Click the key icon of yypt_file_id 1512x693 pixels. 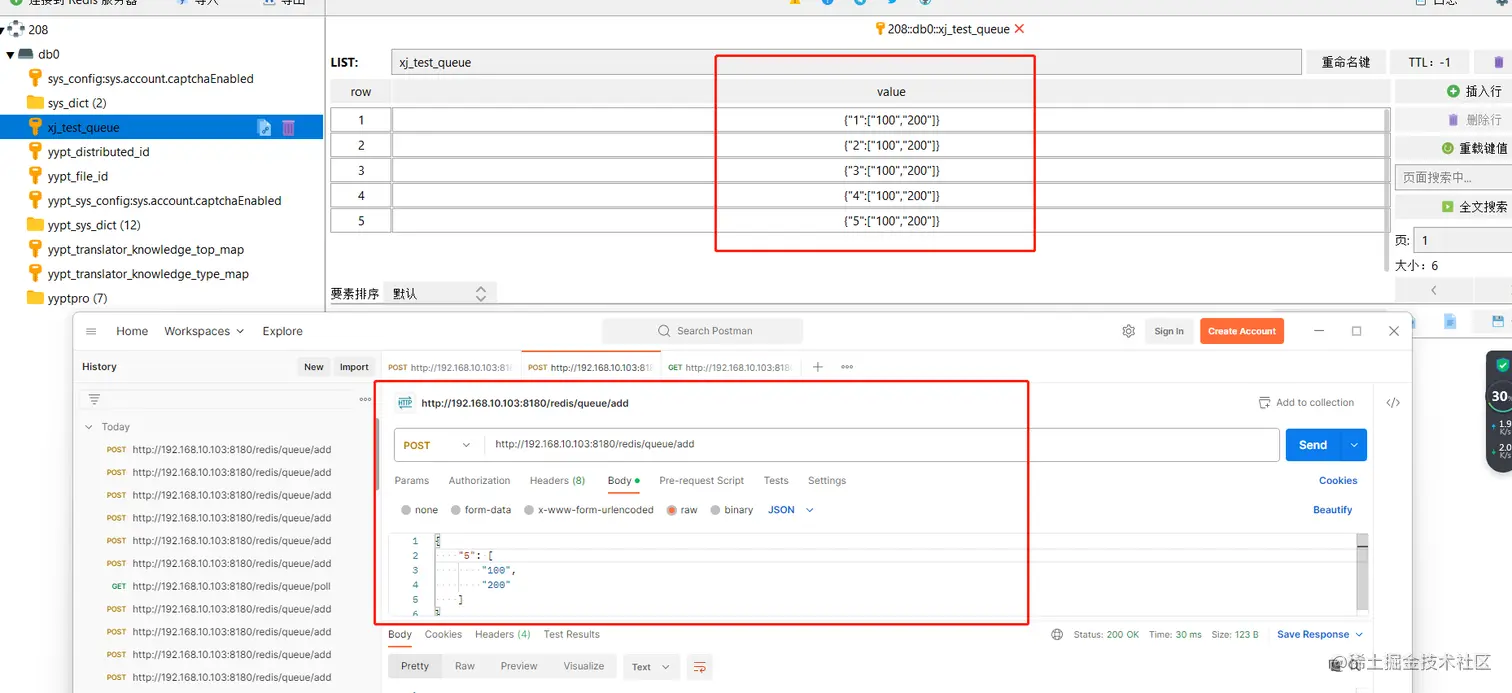[x=35, y=176]
